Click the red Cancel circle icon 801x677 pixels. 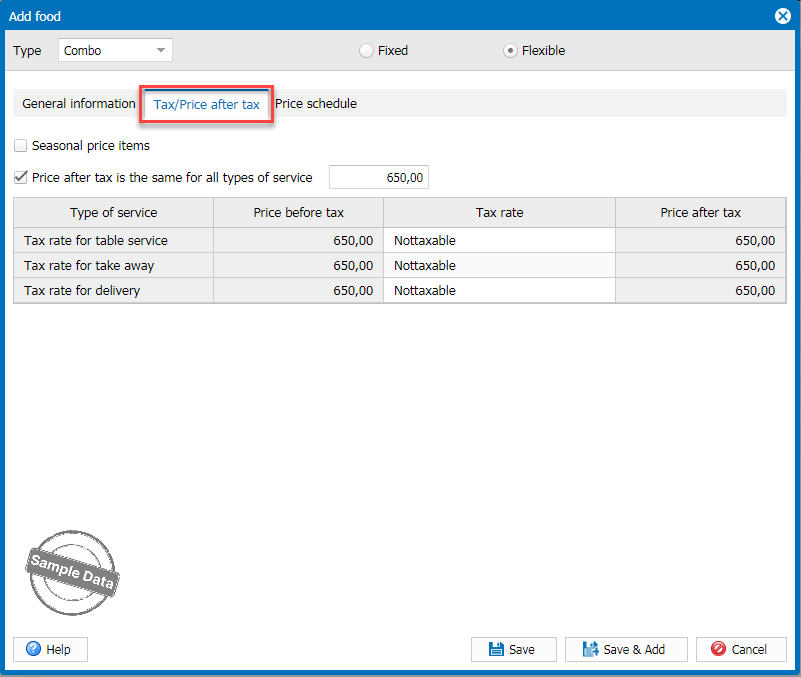pos(717,649)
